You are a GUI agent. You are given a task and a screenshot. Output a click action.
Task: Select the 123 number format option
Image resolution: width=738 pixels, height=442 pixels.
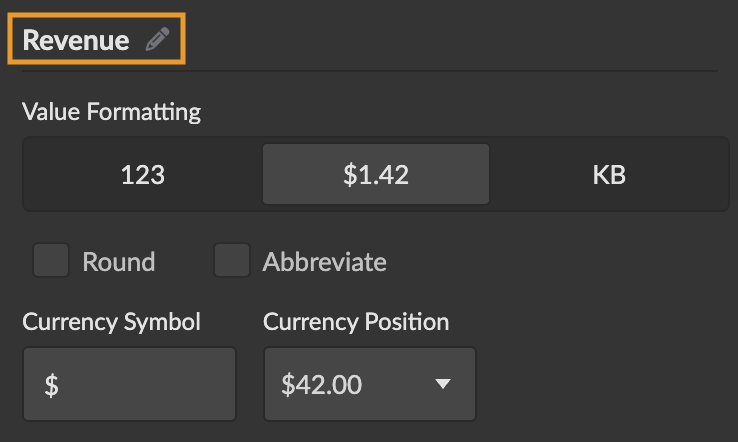pos(142,175)
